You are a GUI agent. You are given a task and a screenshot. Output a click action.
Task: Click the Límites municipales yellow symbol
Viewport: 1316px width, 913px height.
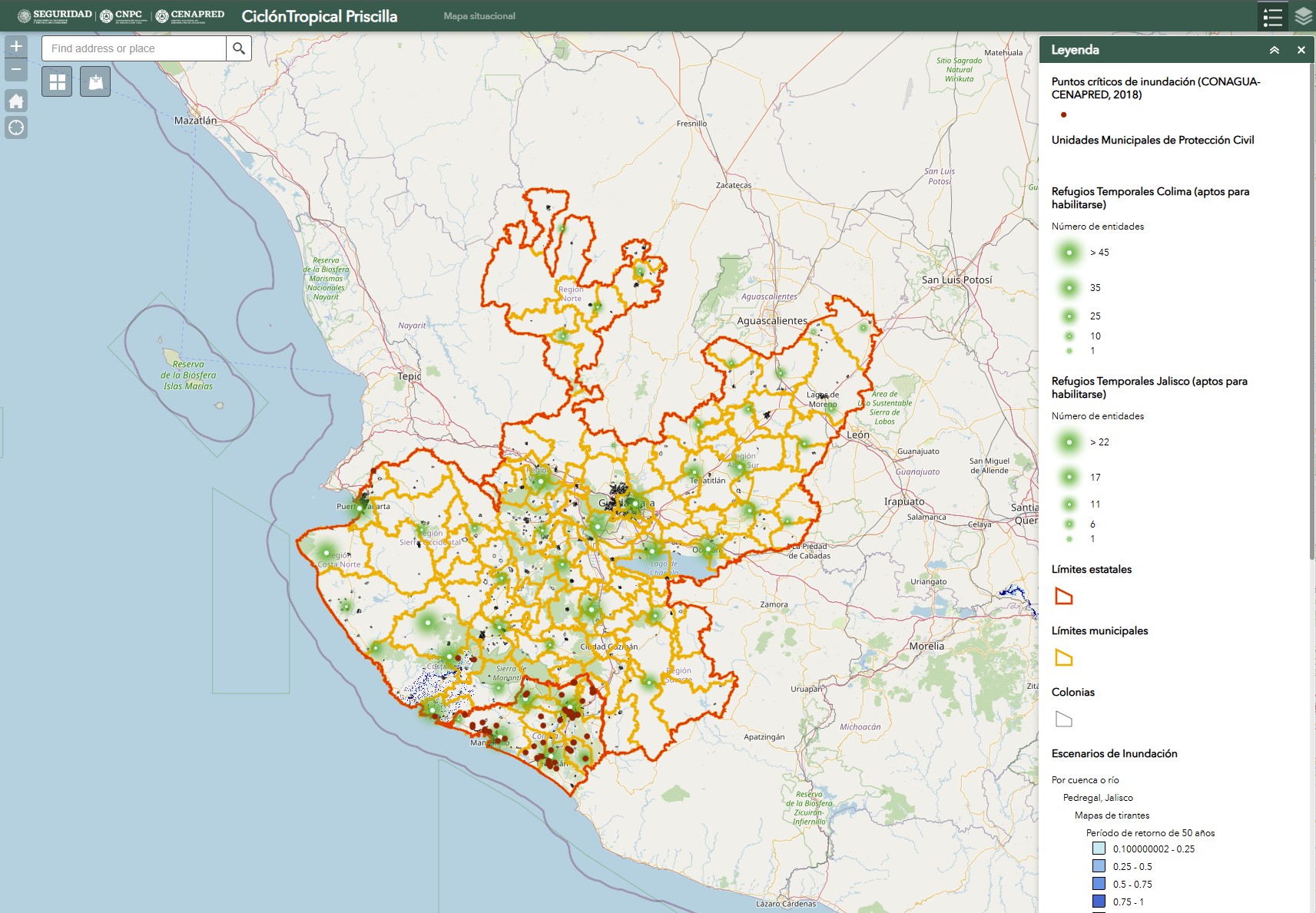coord(1064,657)
